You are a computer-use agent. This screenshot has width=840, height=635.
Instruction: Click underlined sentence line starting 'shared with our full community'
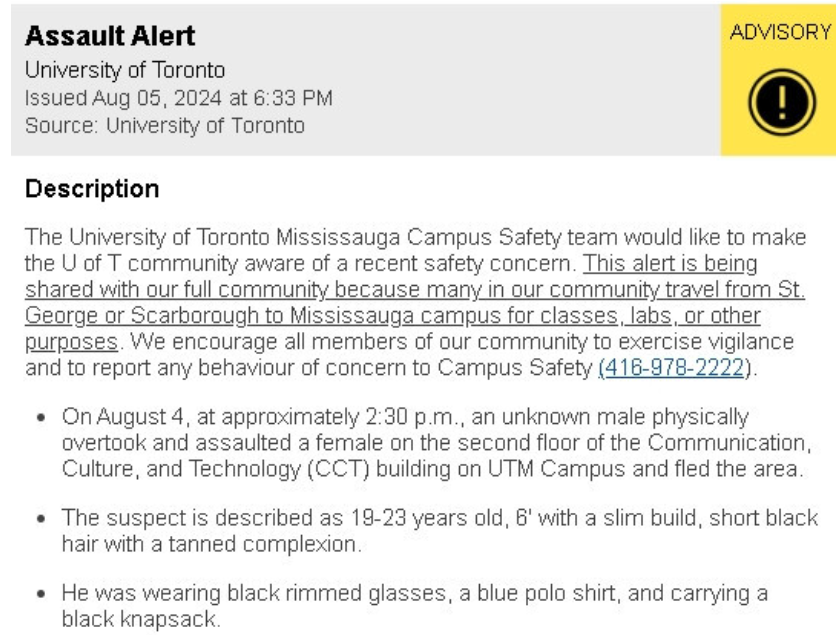[x=415, y=290]
